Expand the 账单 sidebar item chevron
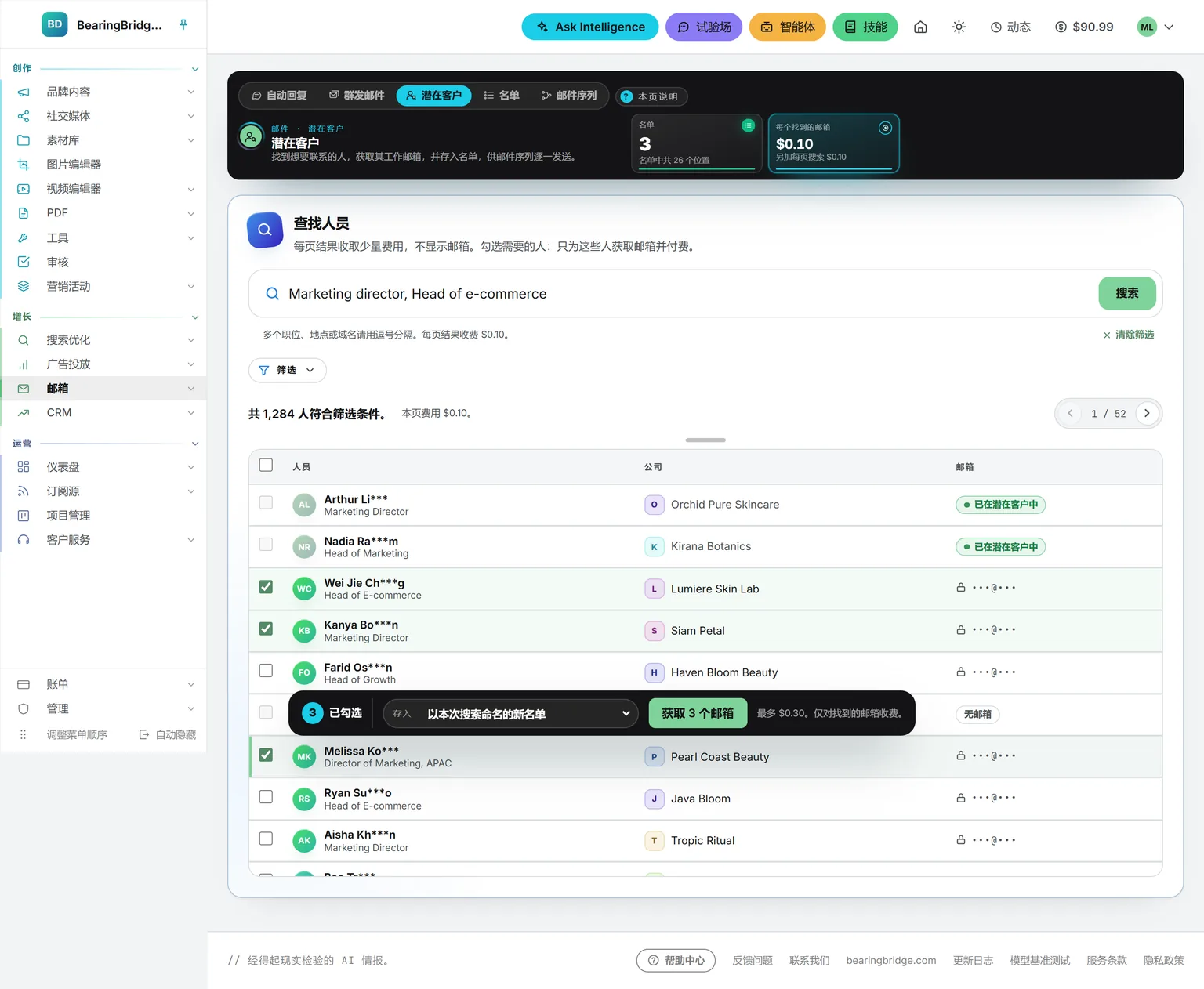 coord(191,685)
